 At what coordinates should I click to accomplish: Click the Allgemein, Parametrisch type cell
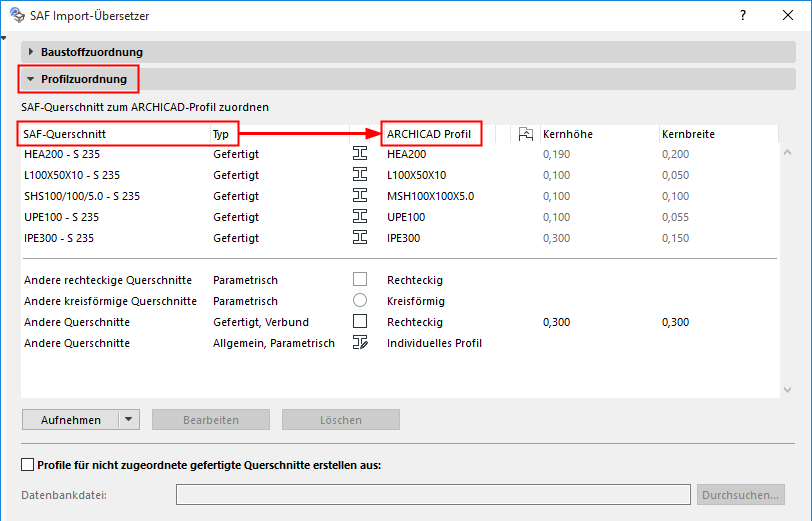273,343
